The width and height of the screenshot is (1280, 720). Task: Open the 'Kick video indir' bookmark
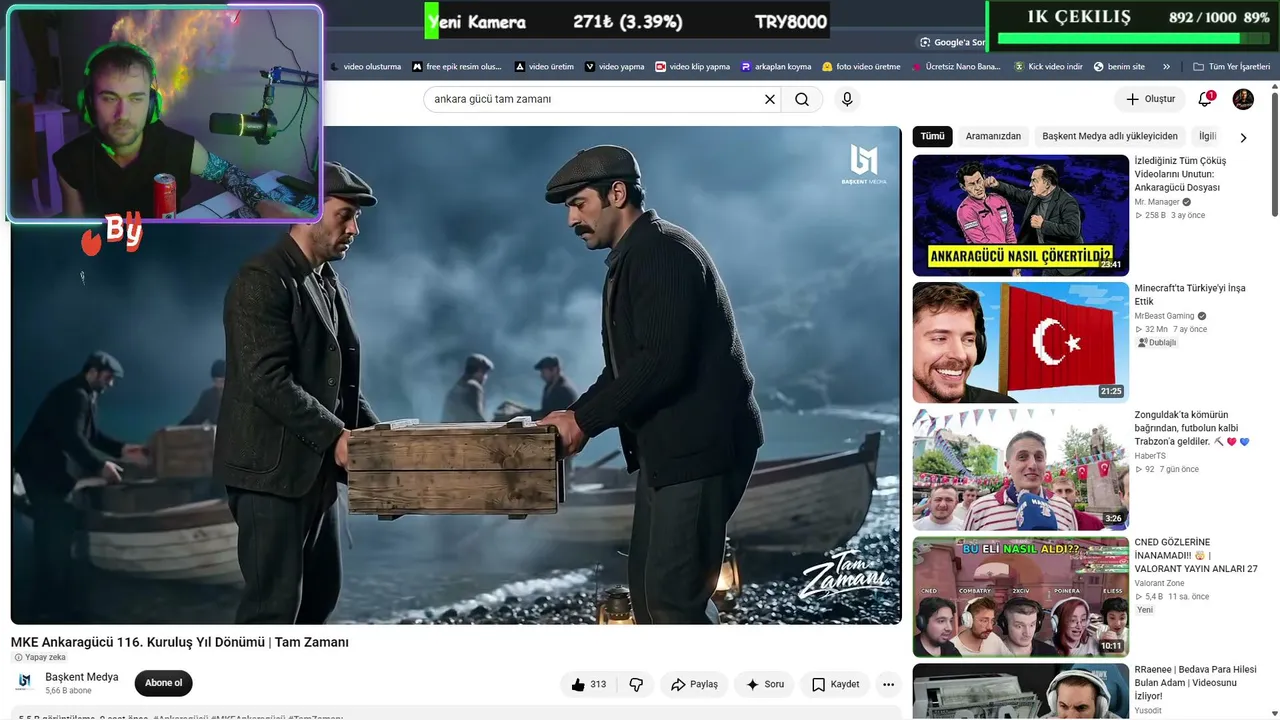[x=1048, y=67]
